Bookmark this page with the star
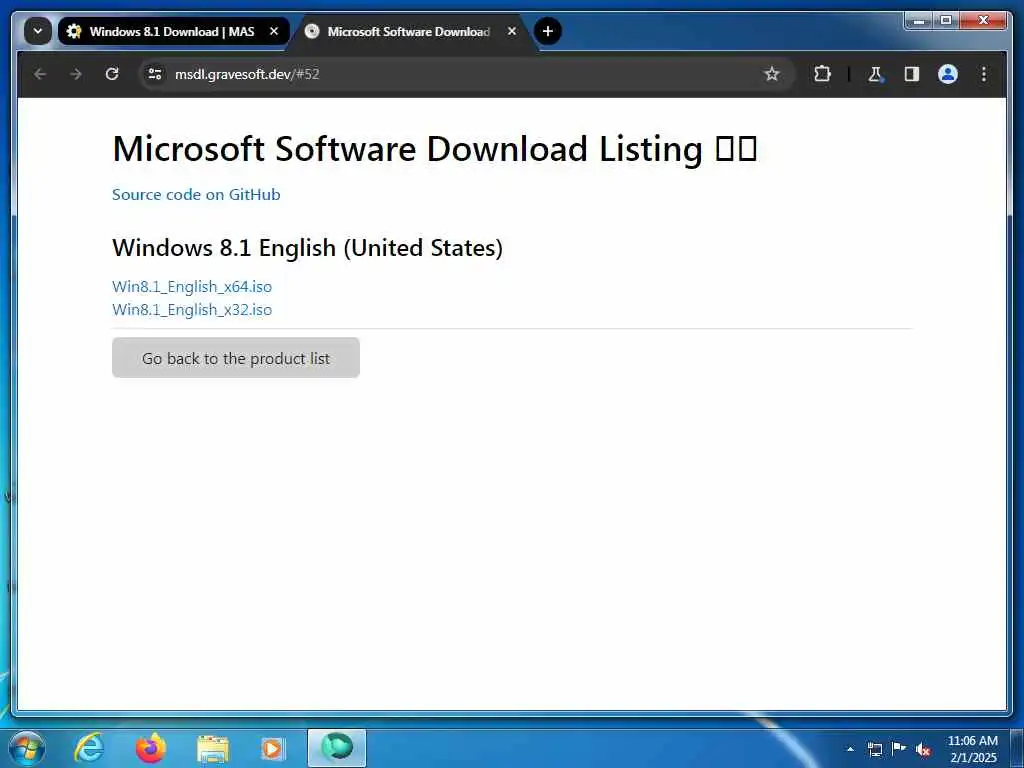This screenshot has height=768, width=1024. 772,74
